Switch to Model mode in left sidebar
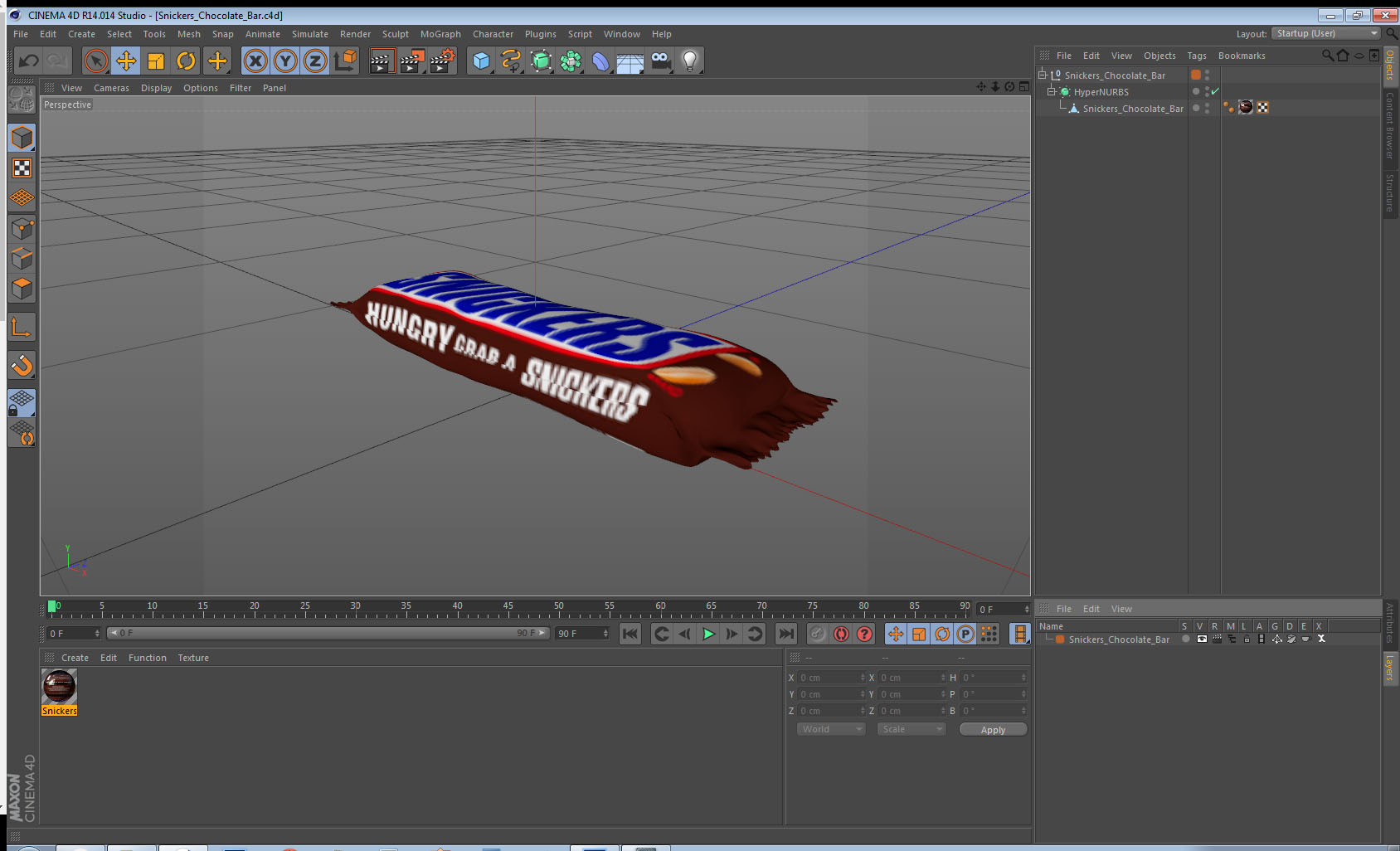 tap(22, 138)
